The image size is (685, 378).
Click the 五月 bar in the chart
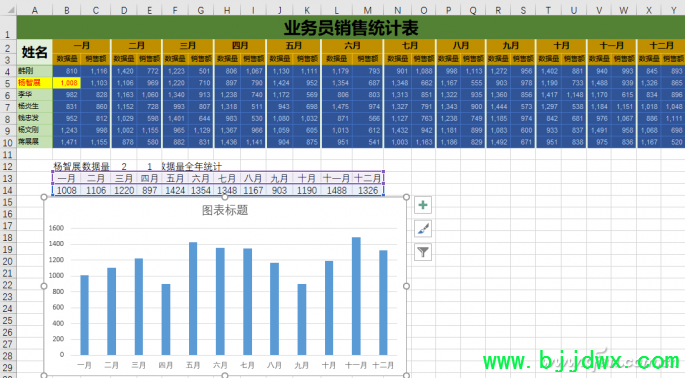tap(193, 298)
